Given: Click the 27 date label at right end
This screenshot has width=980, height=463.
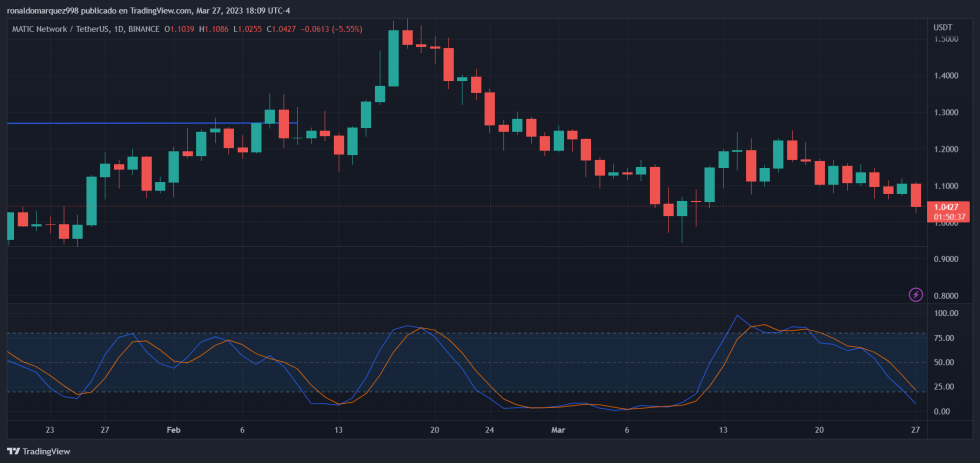Looking at the screenshot, I should click(915, 430).
